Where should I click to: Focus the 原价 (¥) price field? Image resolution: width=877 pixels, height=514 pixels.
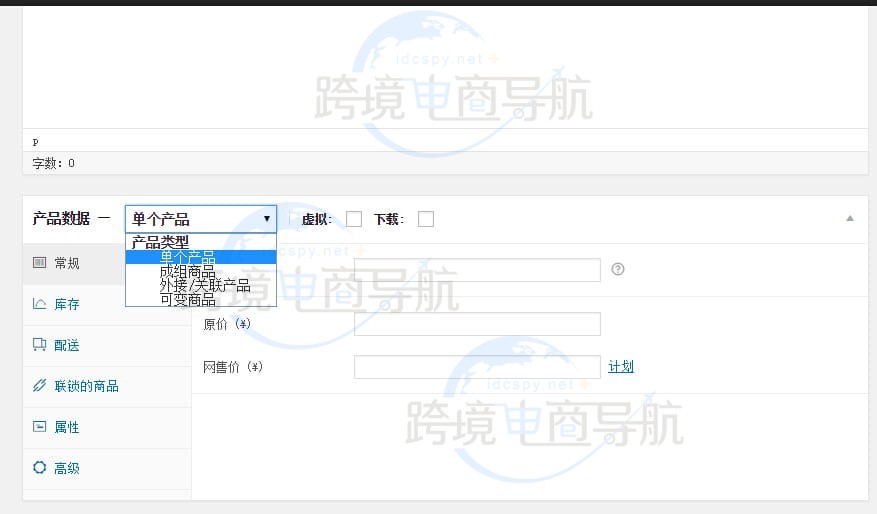pos(477,324)
